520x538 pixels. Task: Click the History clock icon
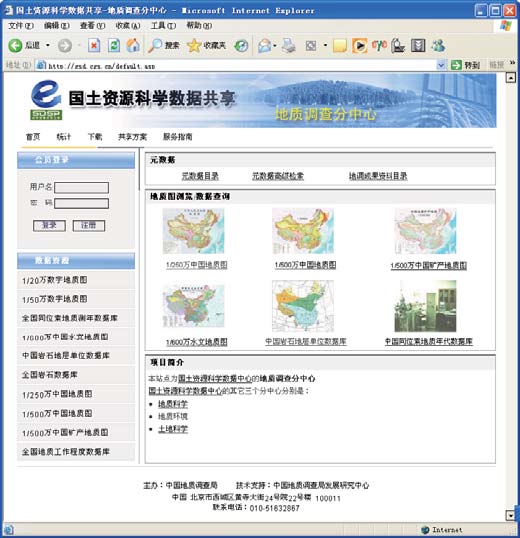click(241, 46)
